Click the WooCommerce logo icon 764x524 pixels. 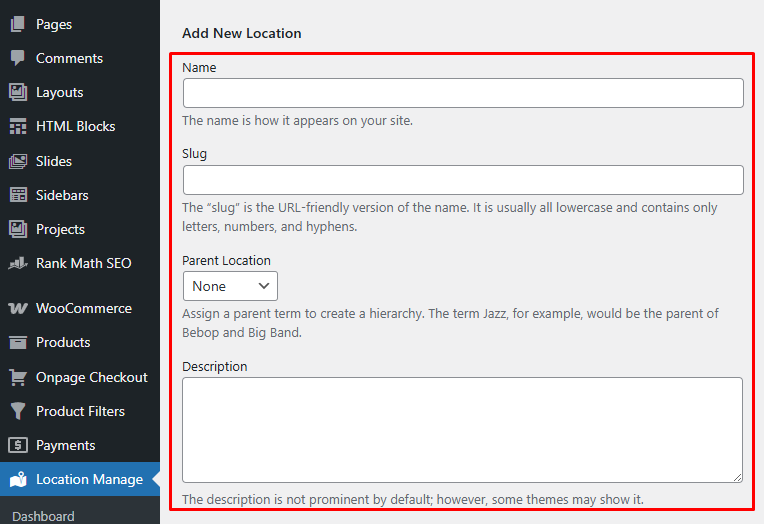[x=18, y=308]
